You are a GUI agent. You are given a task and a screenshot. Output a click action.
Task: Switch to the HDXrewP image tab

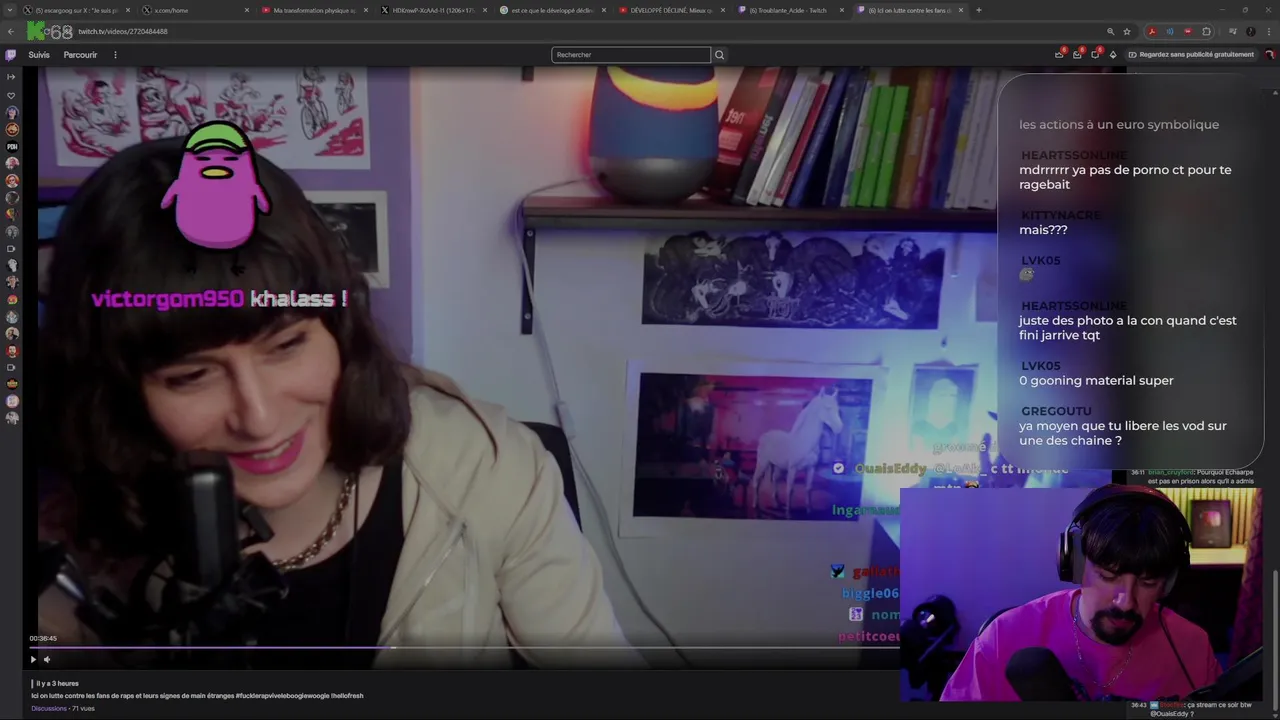[x=433, y=10]
